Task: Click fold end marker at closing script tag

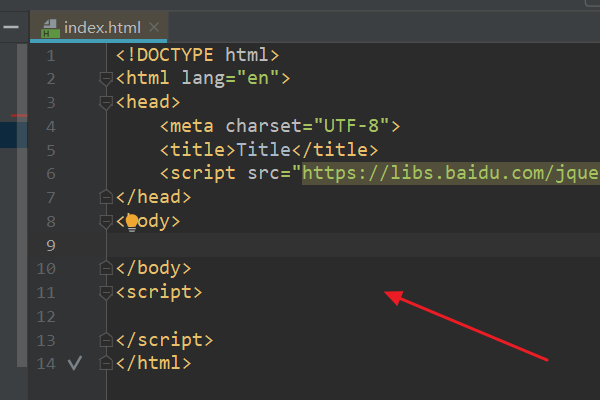Action: (x=106, y=340)
